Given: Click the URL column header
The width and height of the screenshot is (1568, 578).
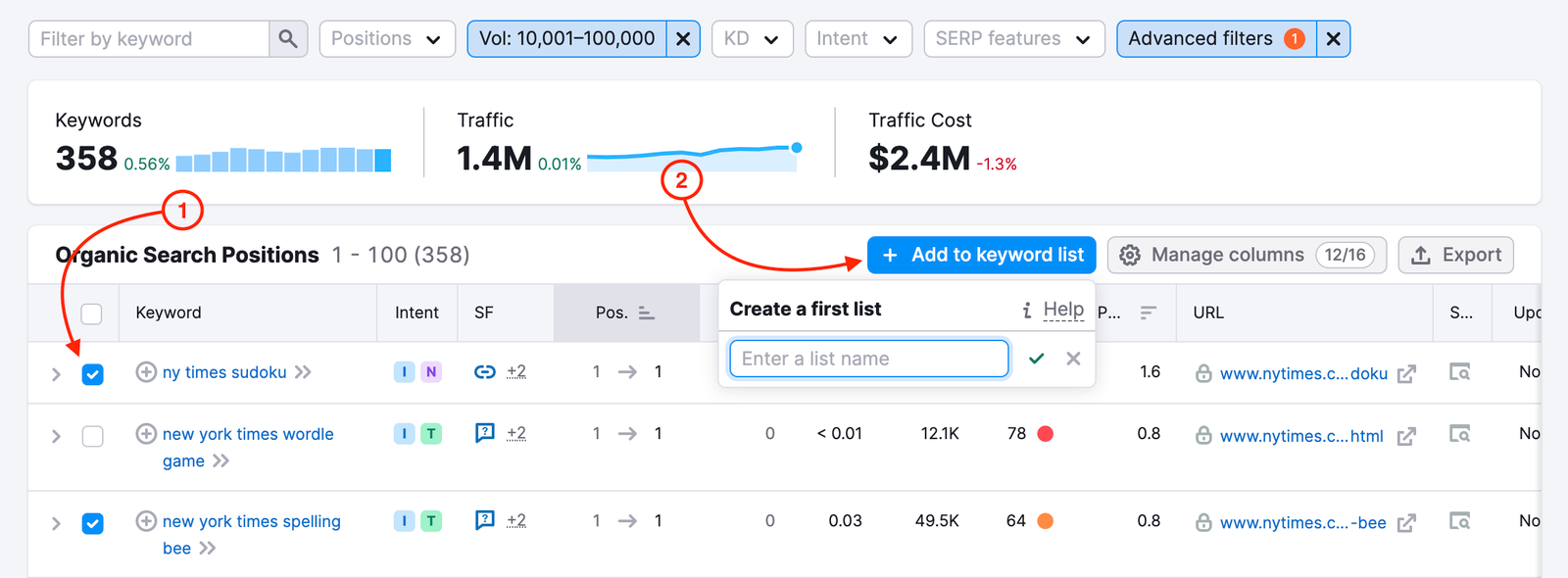Looking at the screenshot, I should [1208, 313].
